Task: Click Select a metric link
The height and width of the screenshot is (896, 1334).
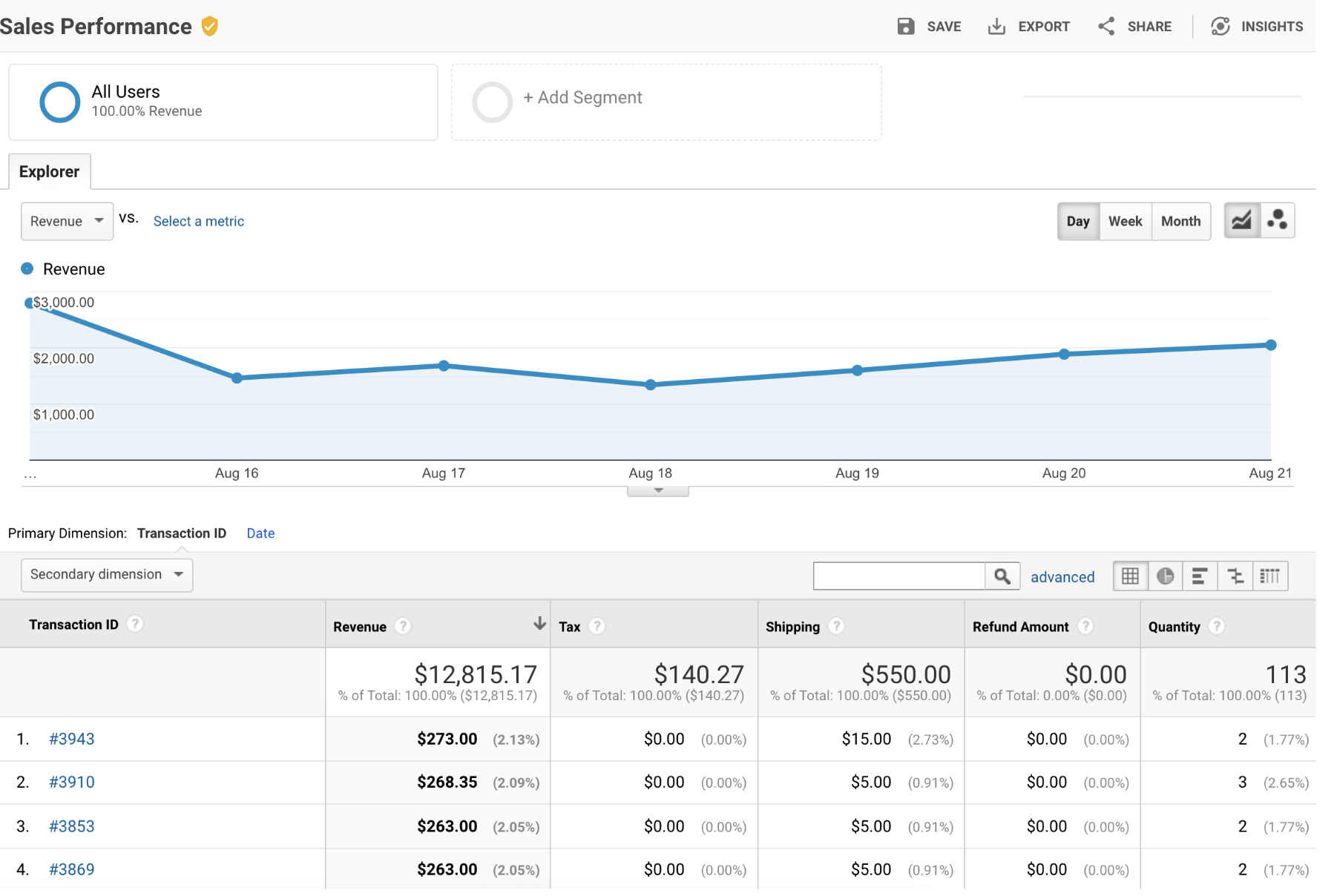Action: (x=199, y=221)
